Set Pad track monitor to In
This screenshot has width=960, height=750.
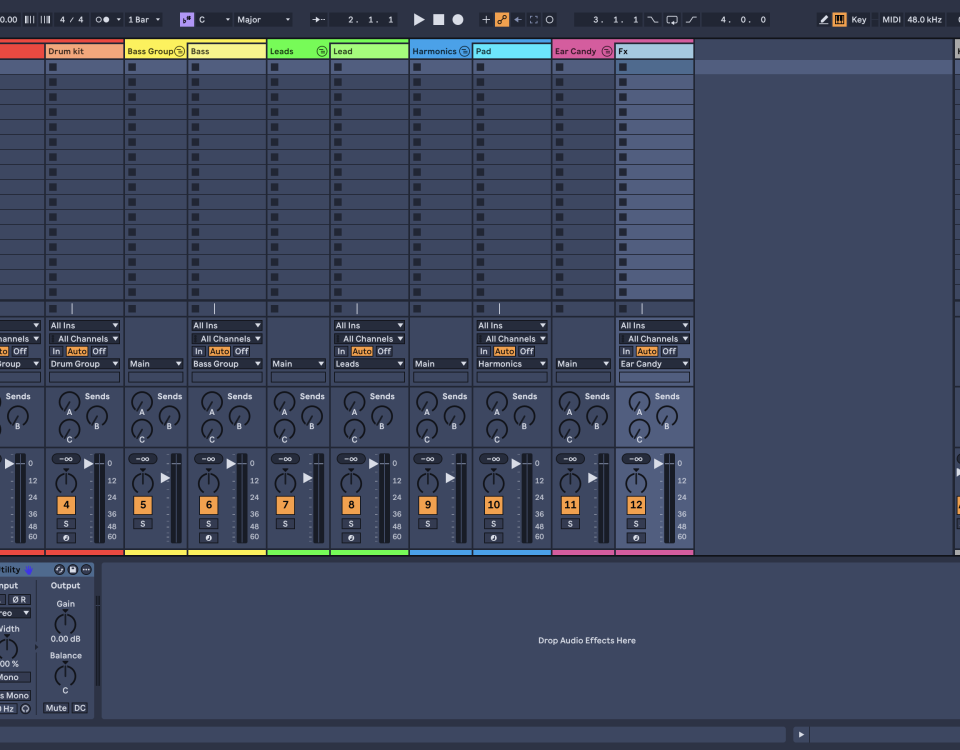[484, 351]
